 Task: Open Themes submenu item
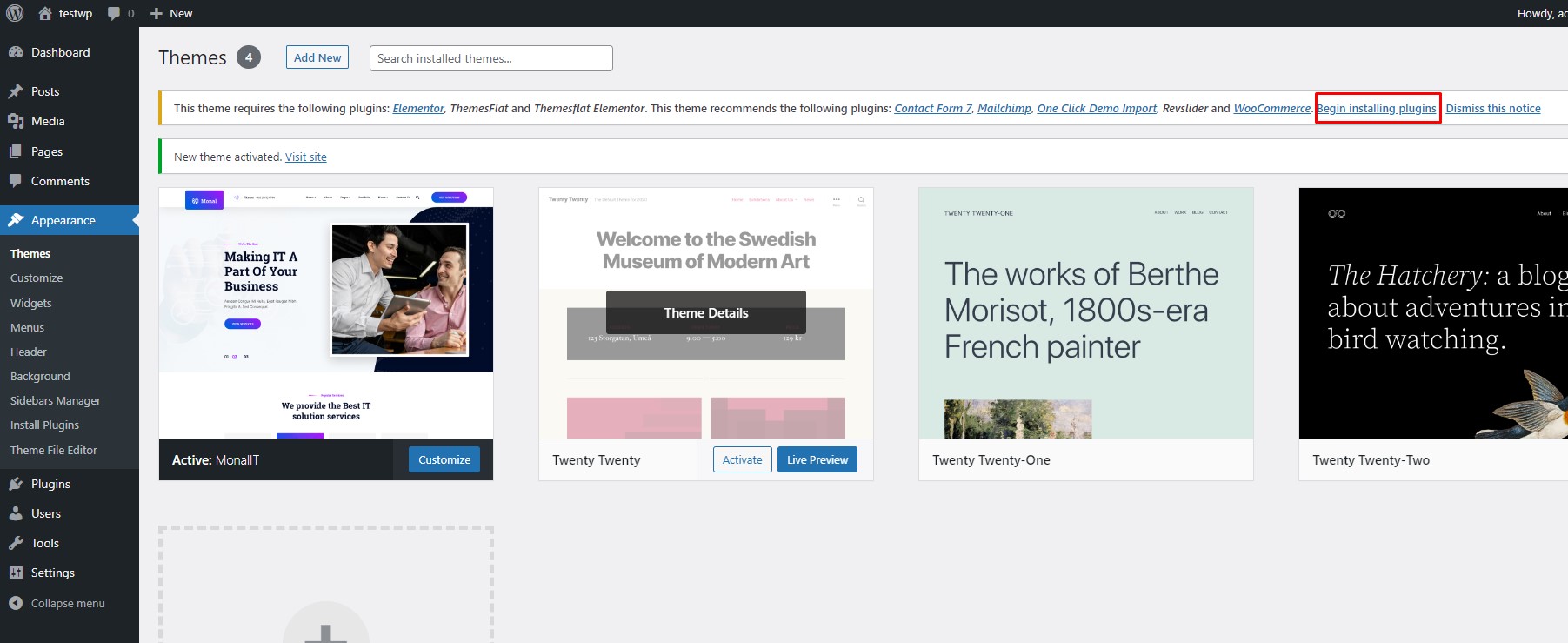[x=30, y=253]
